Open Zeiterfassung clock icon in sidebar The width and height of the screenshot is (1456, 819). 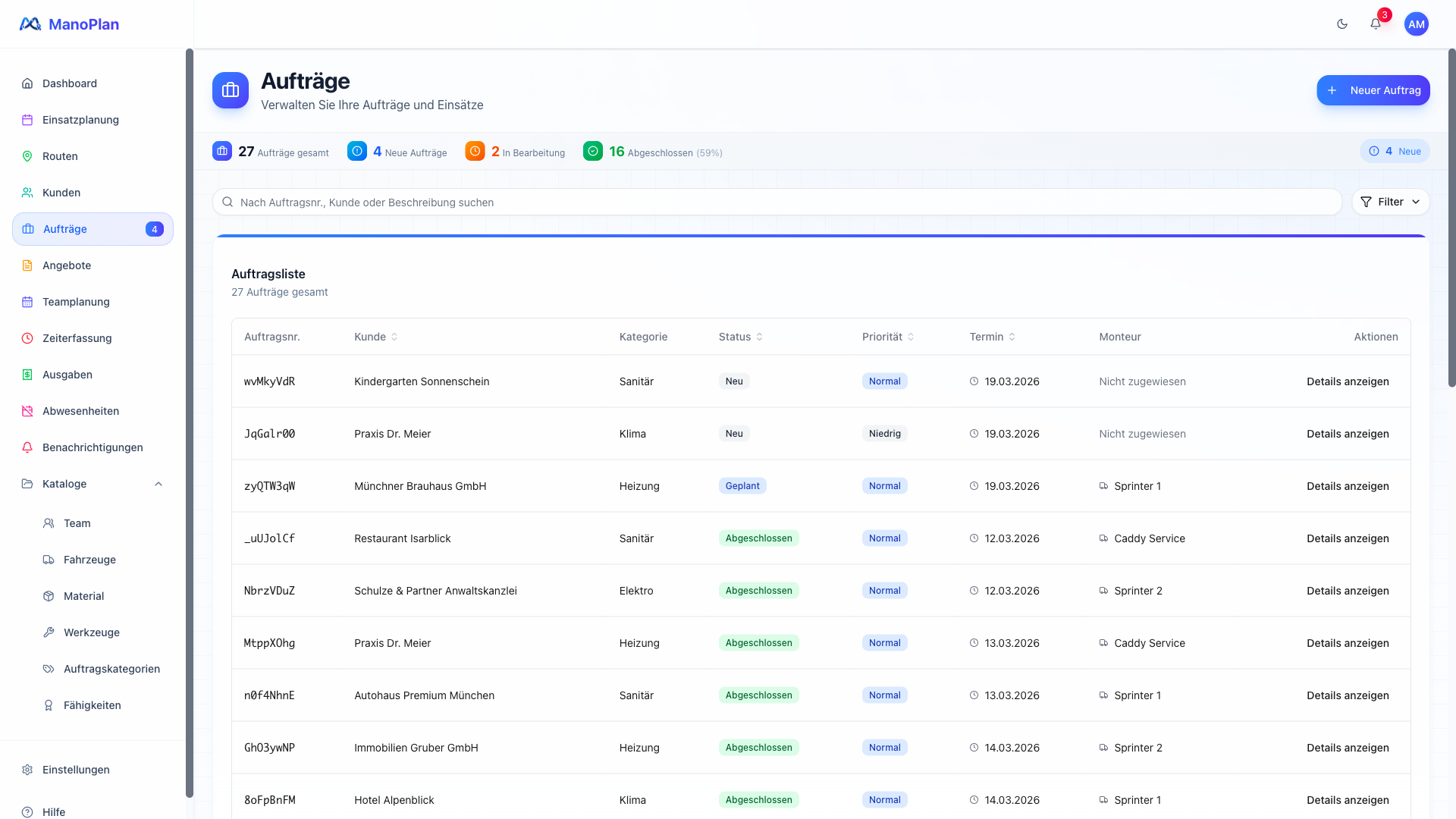tap(27, 338)
